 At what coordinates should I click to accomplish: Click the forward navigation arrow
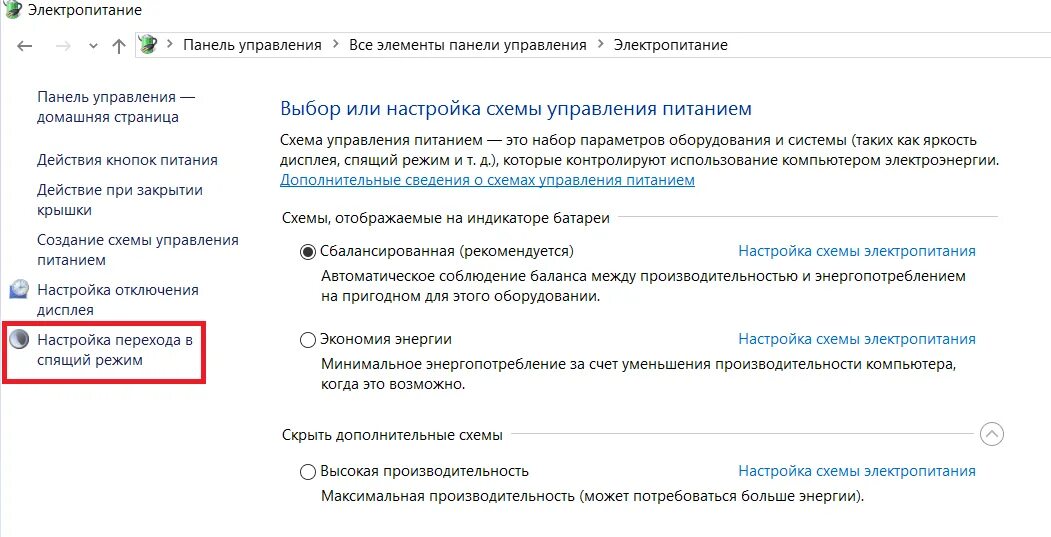click(x=62, y=45)
